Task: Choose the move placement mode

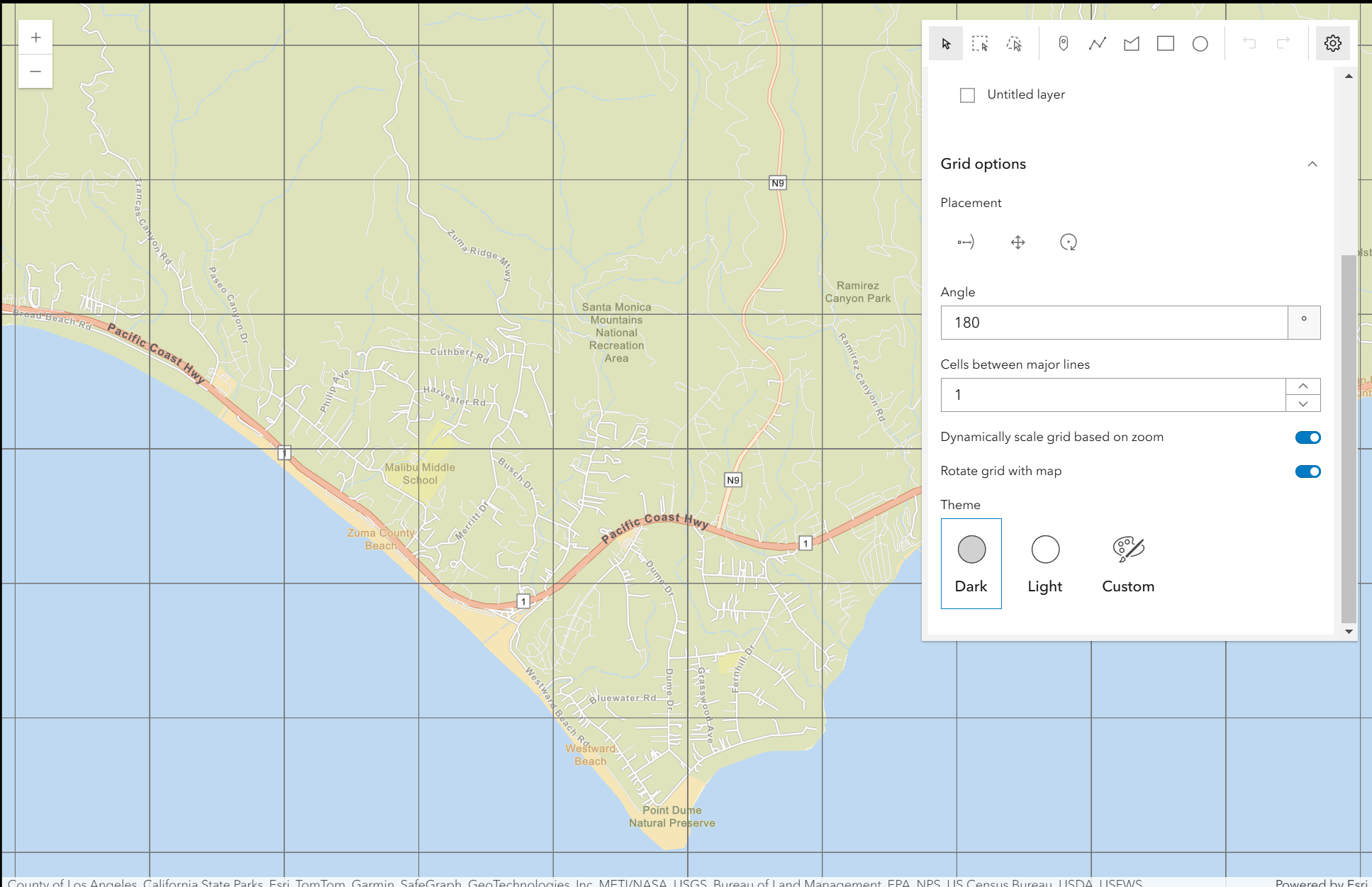Action: 1017,242
